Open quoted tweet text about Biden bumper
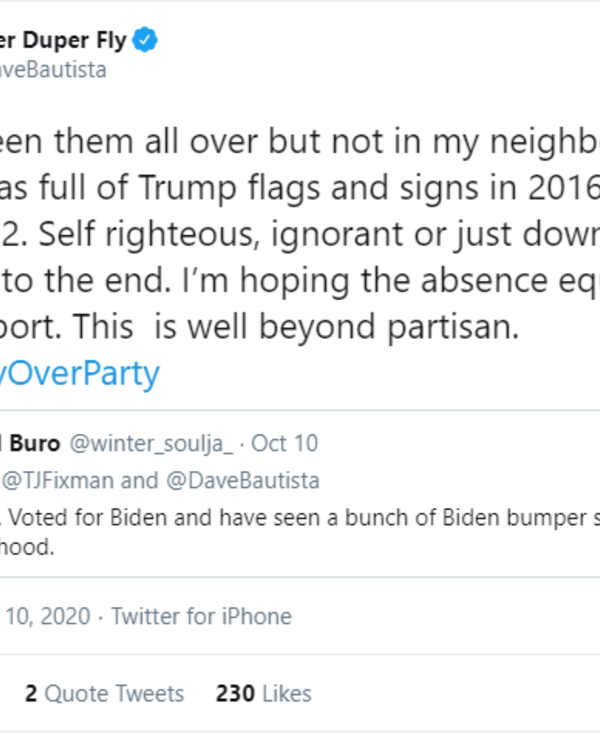 pyautogui.click(x=300, y=518)
